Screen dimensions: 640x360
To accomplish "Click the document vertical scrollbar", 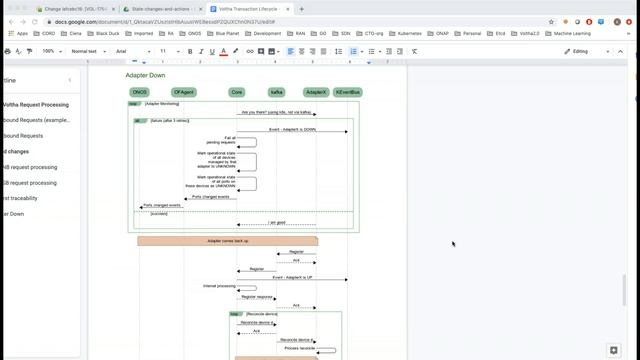I will (624, 290).
